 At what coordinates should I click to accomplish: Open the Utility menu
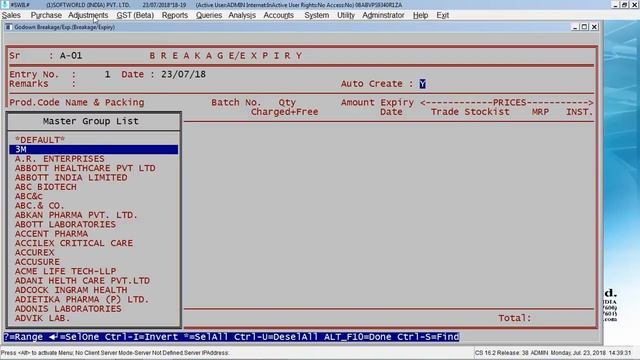coord(346,15)
